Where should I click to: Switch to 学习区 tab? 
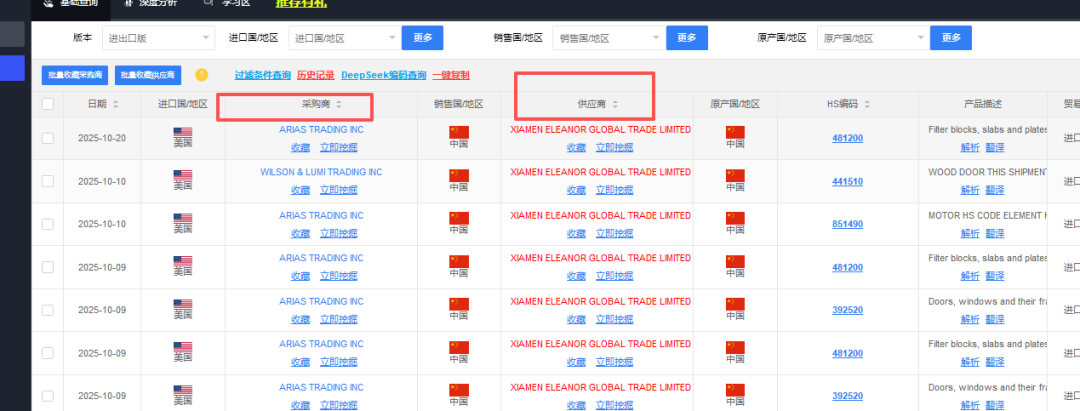(227, 3)
